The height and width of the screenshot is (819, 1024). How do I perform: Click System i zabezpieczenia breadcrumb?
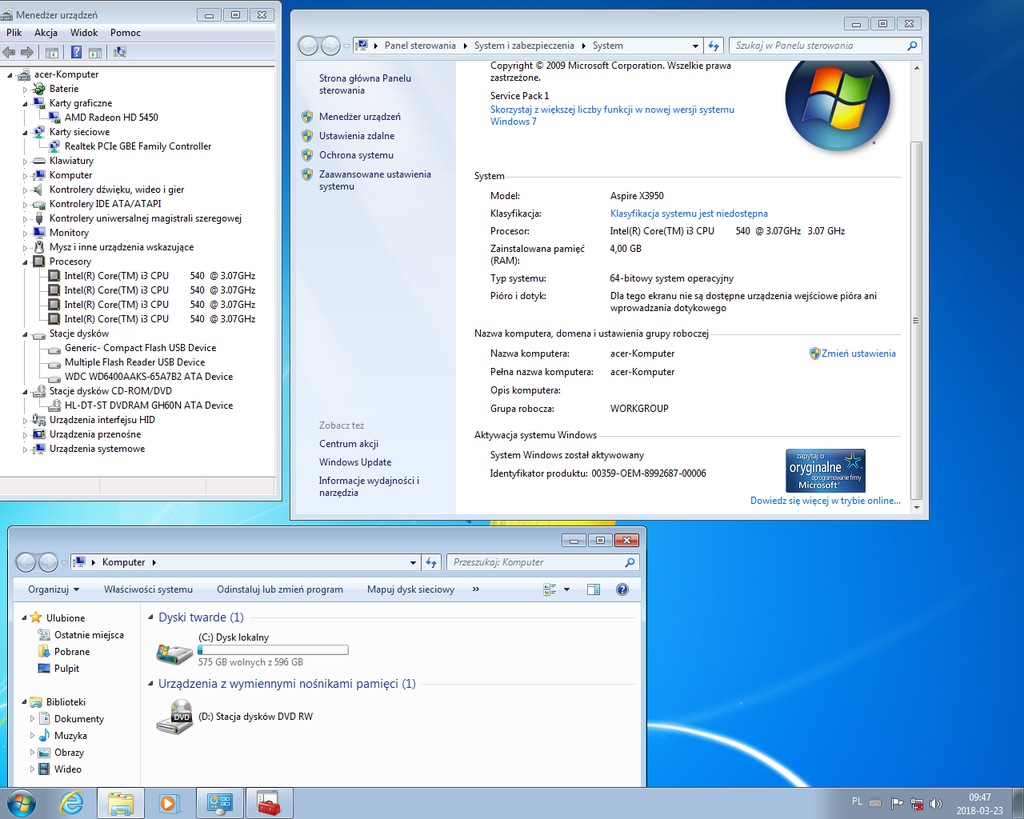click(x=524, y=46)
